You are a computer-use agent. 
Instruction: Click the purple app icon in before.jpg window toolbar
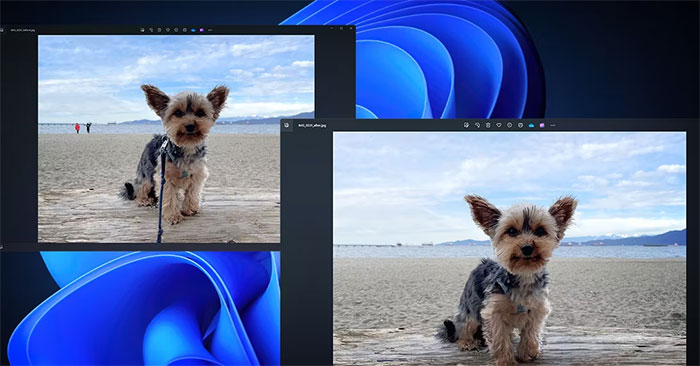[202, 30]
